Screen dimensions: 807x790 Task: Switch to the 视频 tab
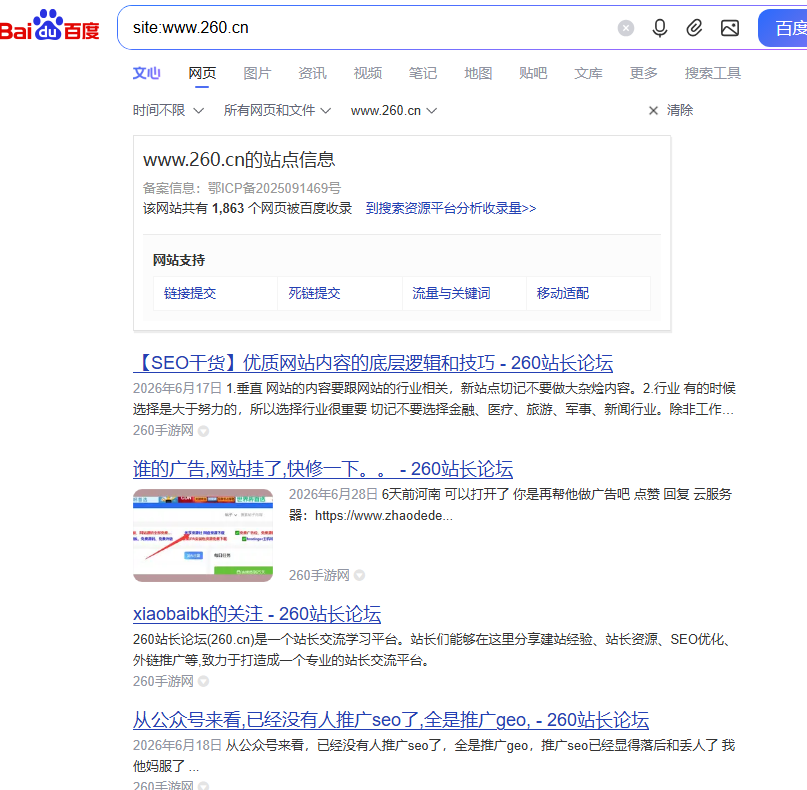367,73
